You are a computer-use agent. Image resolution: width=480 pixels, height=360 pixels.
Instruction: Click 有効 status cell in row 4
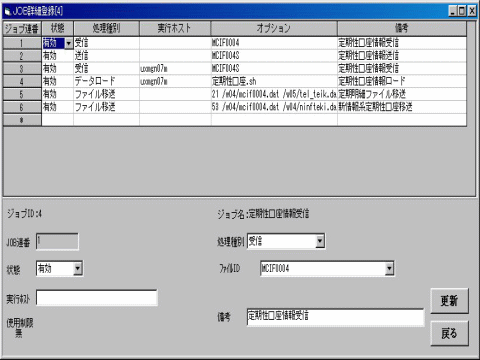(57, 81)
